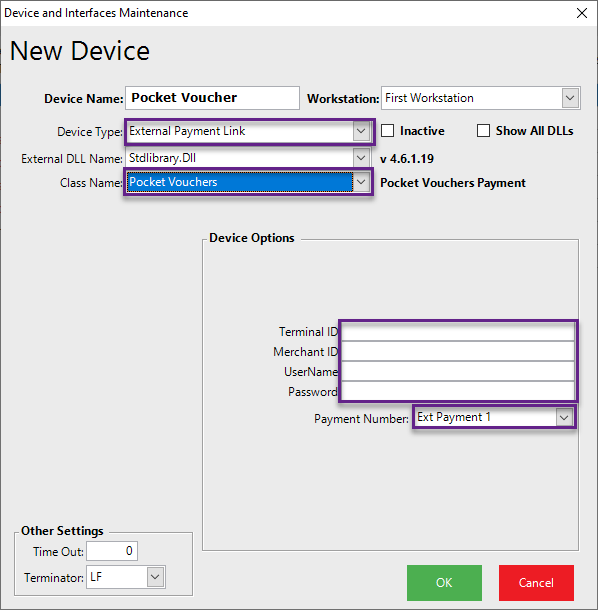Select the UserName input field
Viewport: 598px width, 610px height.
pyautogui.click(x=458, y=372)
